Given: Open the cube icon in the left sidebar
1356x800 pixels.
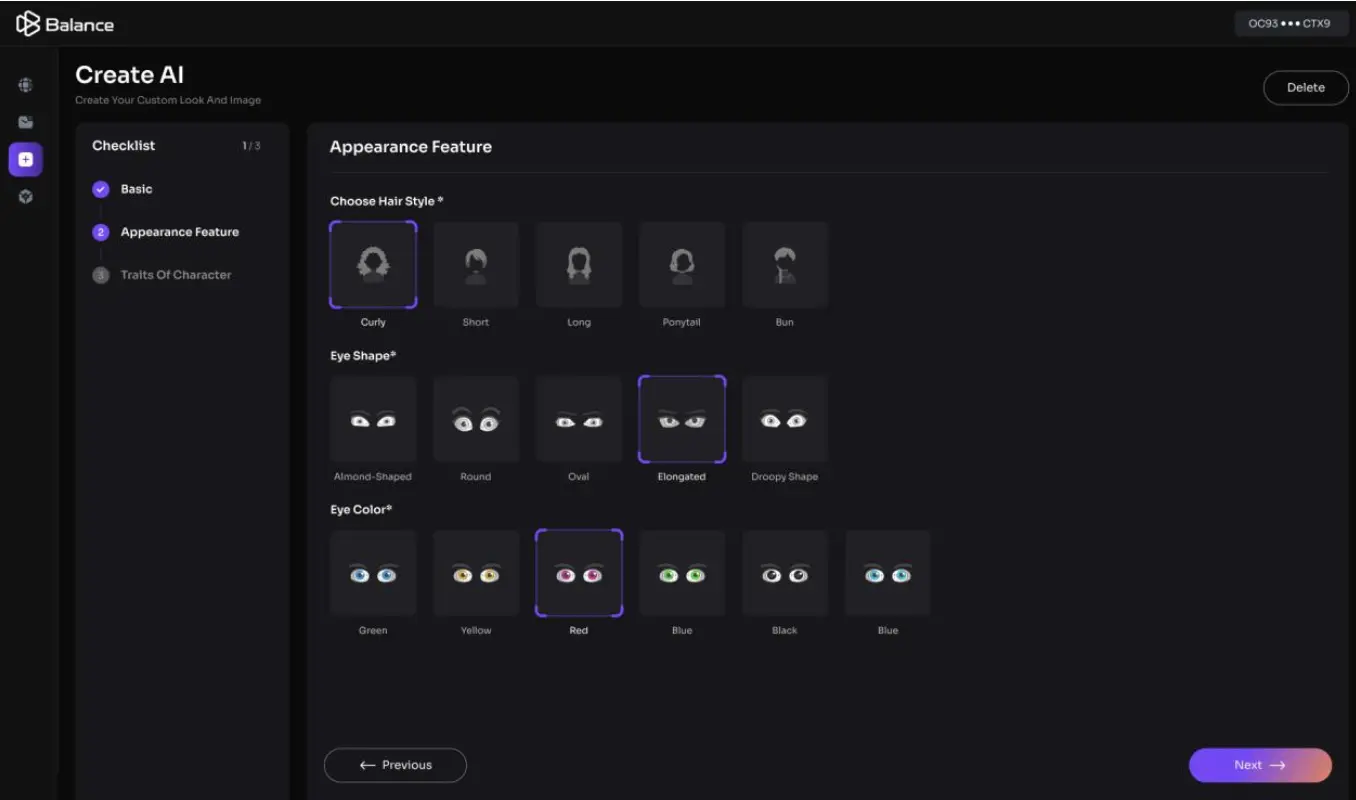Looking at the screenshot, I should (x=26, y=197).
